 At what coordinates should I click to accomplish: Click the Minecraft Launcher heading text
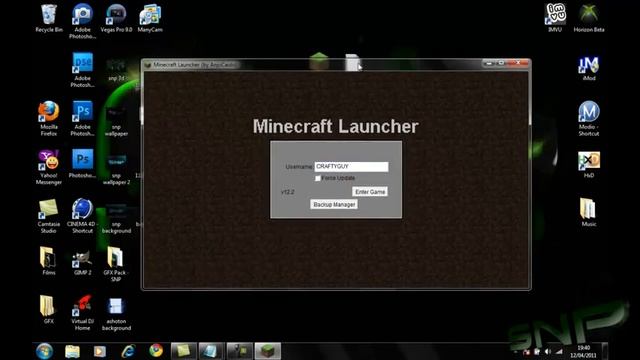pyautogui.click(x=336, y=126)
